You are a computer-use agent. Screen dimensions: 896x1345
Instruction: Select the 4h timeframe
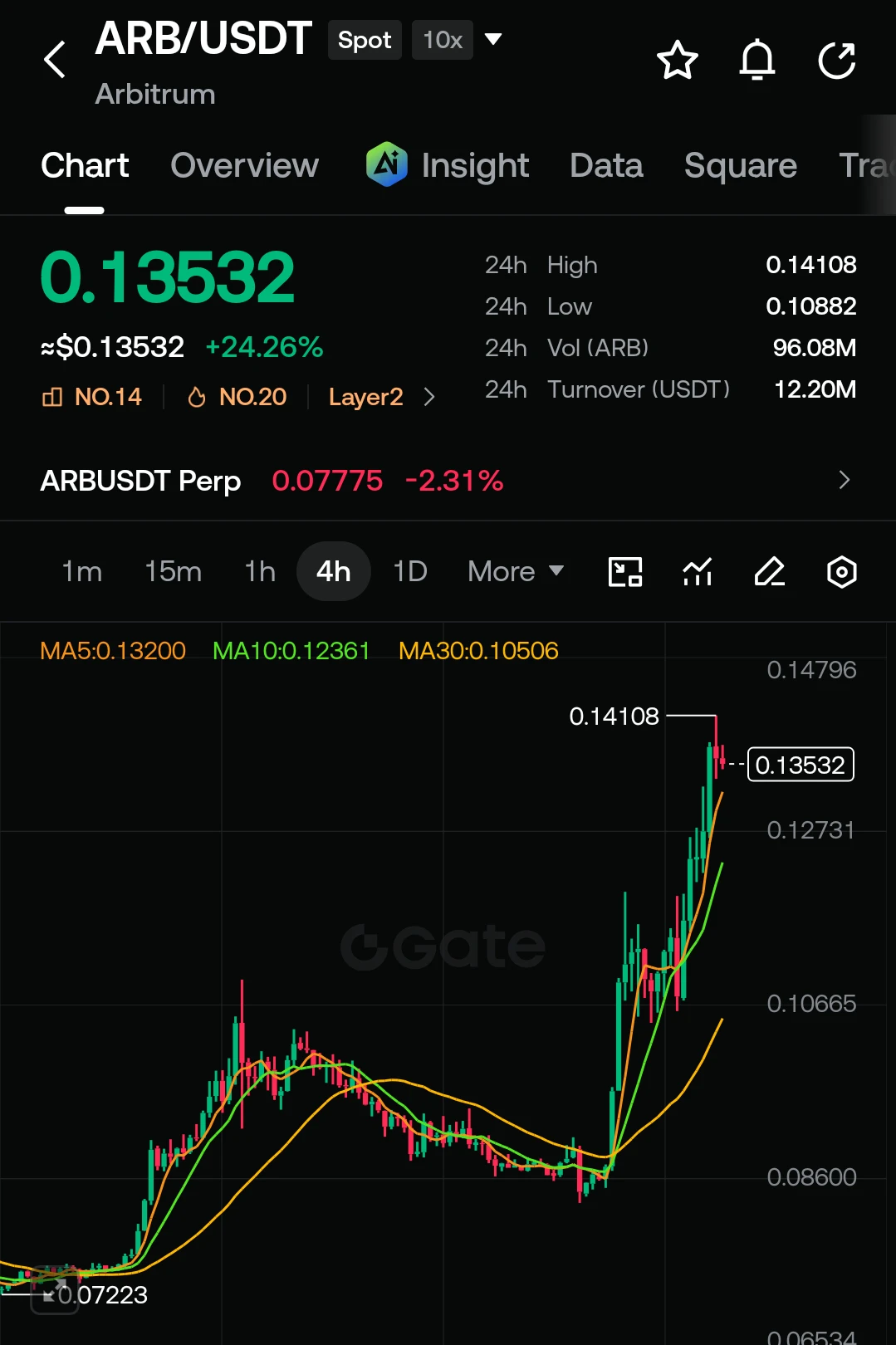click(333, 571)
